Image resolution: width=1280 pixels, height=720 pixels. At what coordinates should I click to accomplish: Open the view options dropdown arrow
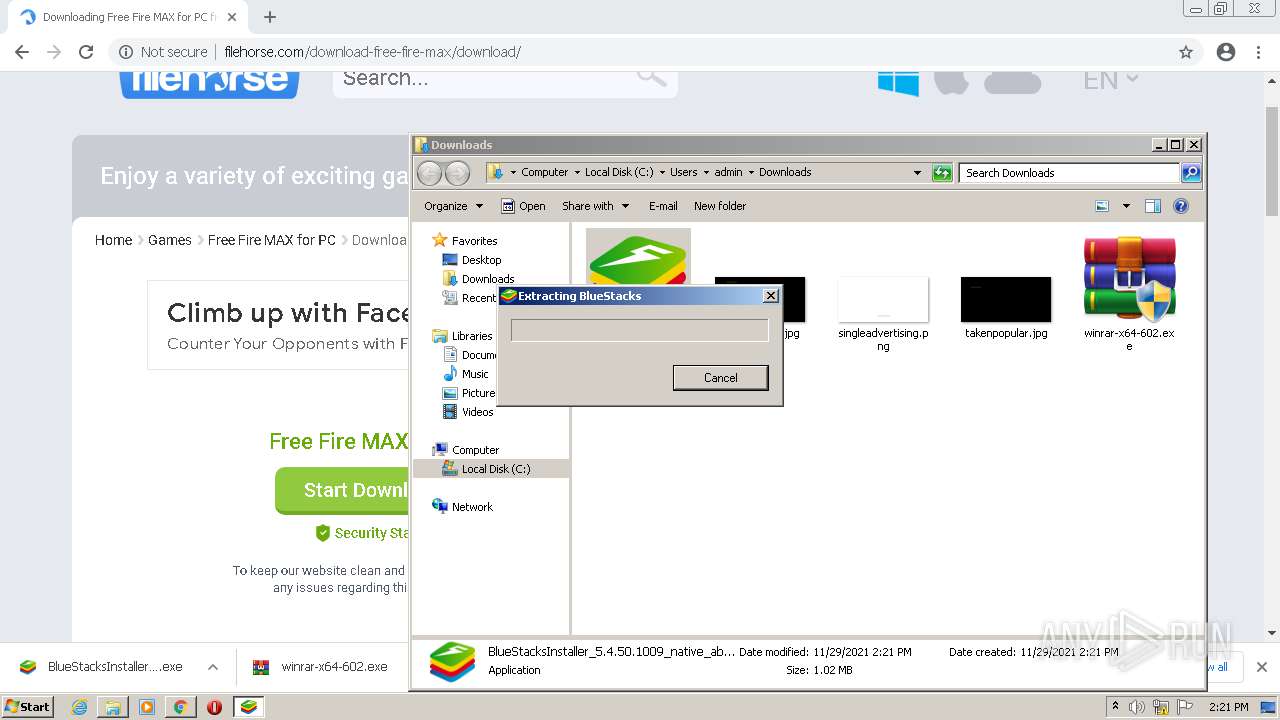[1126, 206]
